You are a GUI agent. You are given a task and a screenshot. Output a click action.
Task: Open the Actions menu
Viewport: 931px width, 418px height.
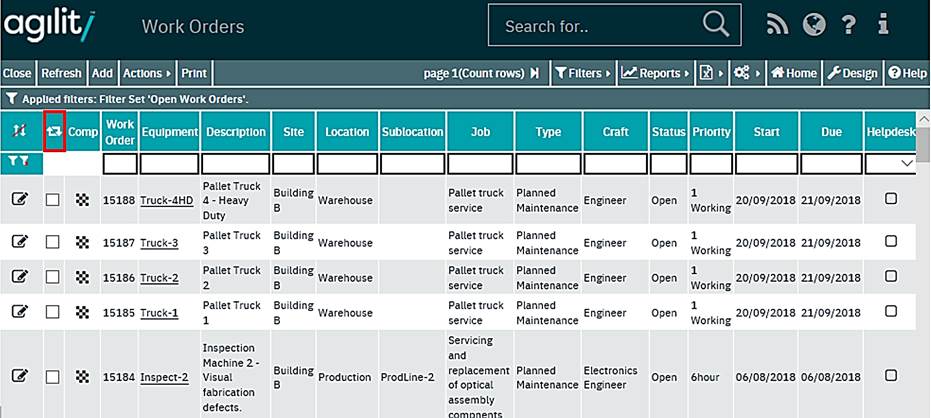146,73
